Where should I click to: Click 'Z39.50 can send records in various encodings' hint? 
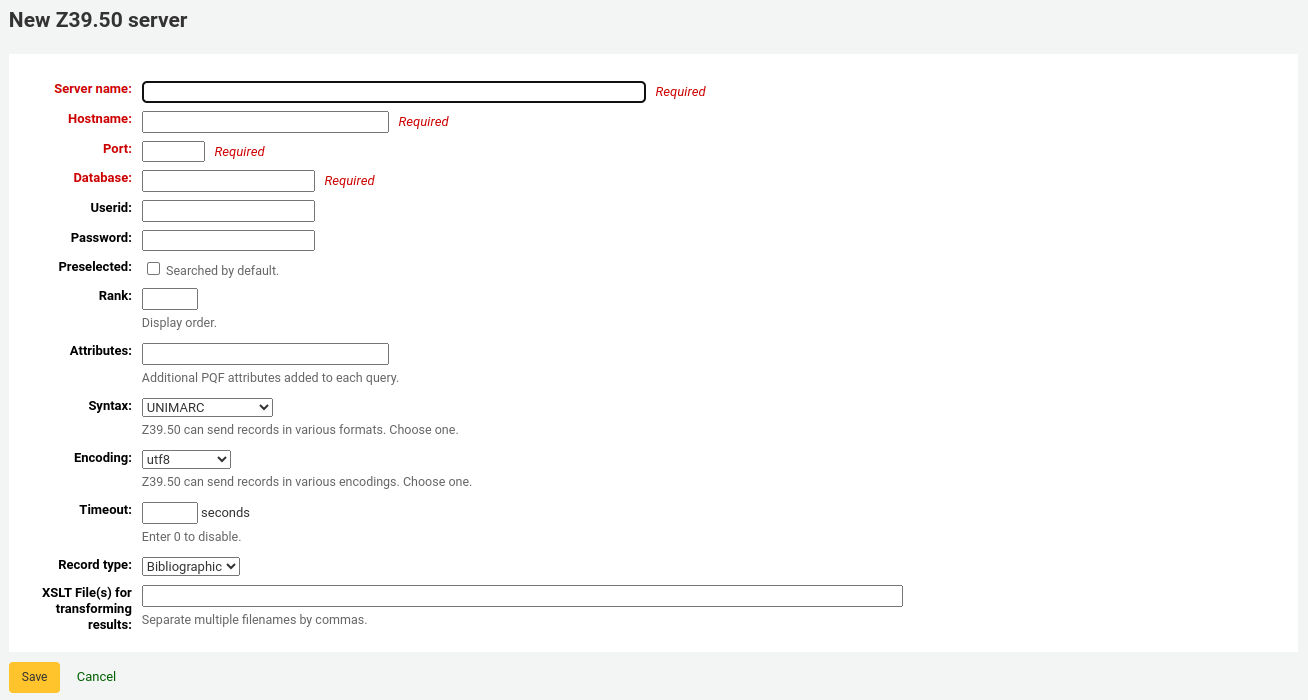[307, 482]
